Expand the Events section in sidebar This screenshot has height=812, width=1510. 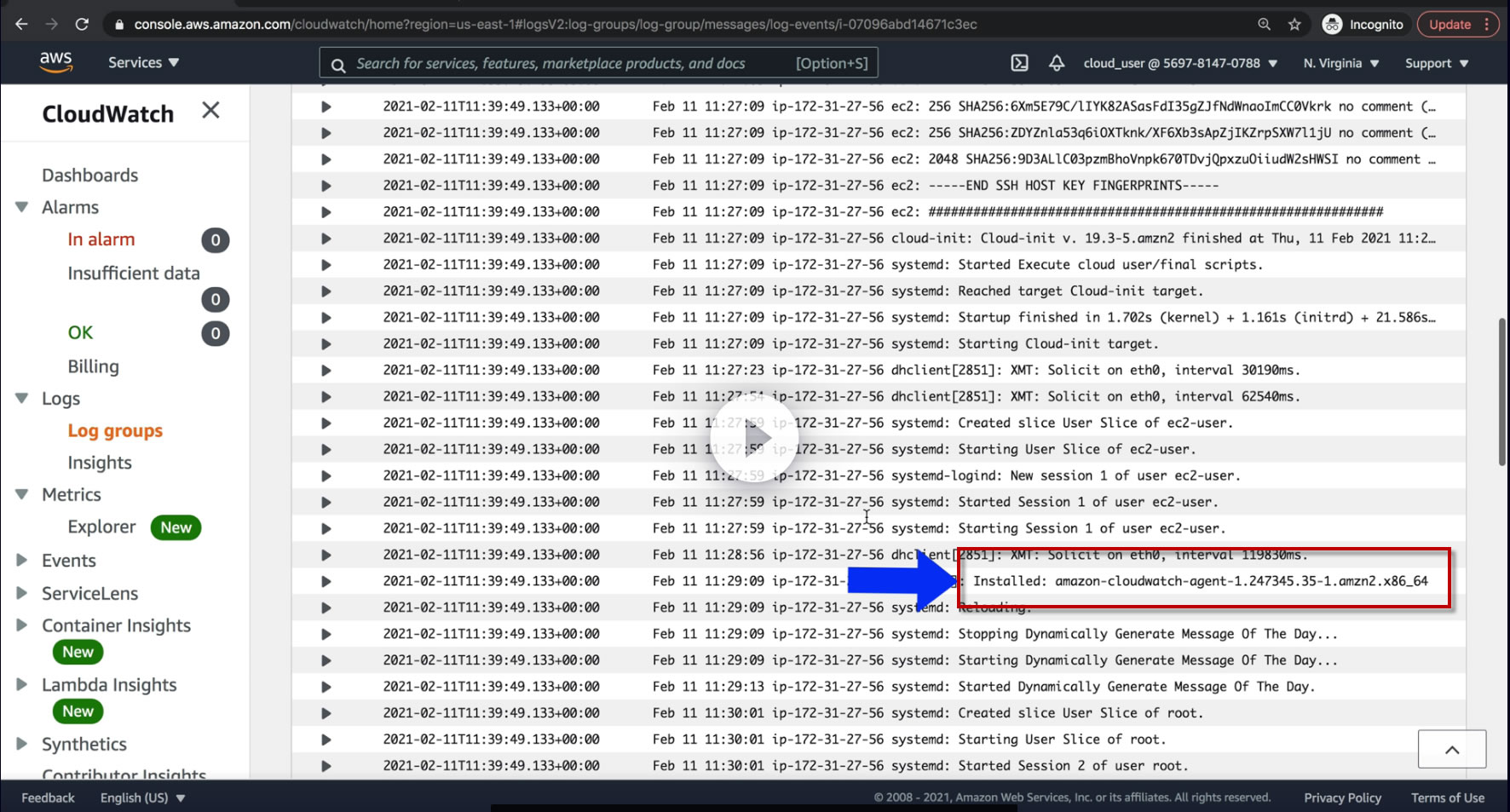[x=22, y=560]
